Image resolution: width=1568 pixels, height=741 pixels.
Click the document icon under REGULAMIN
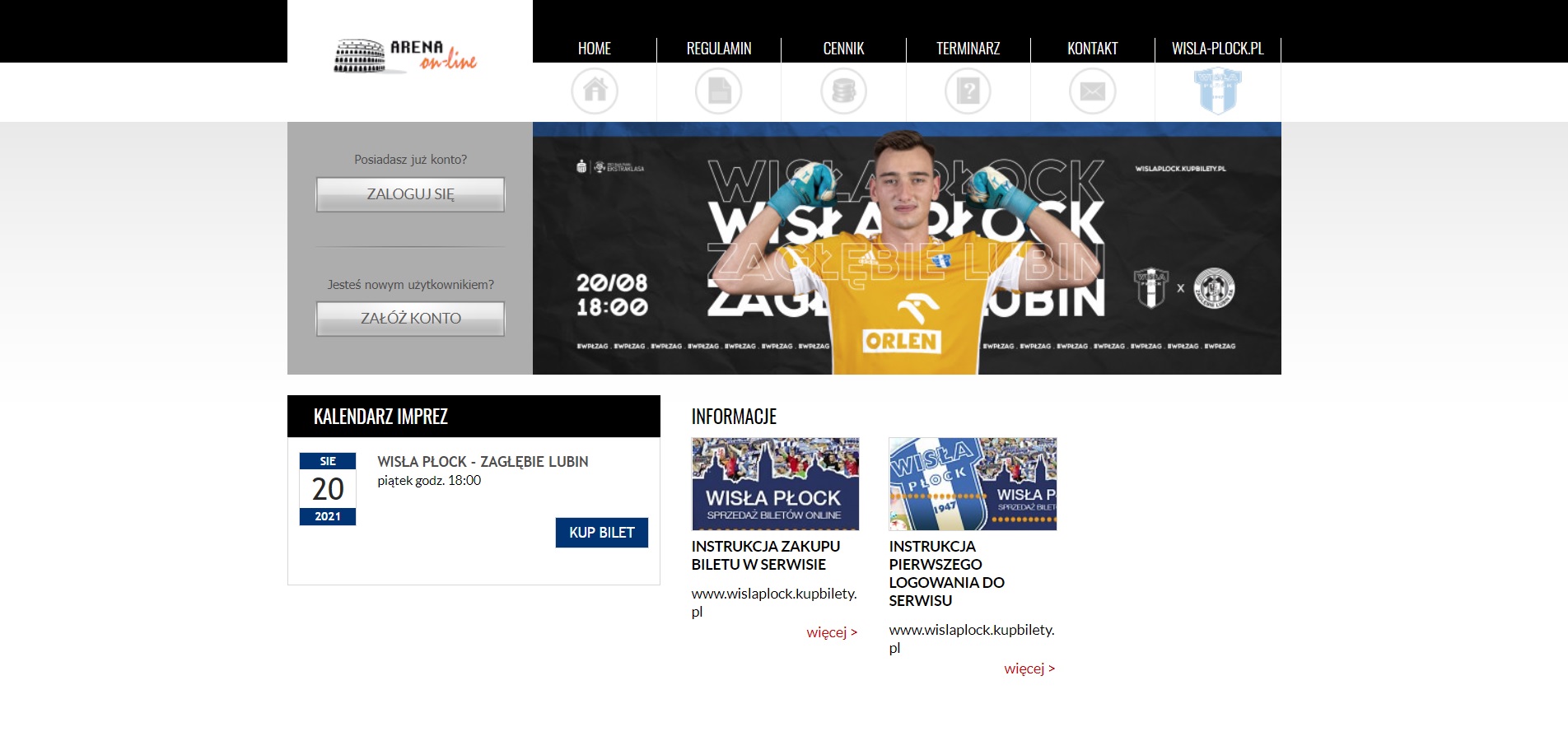tap(719, 91)
